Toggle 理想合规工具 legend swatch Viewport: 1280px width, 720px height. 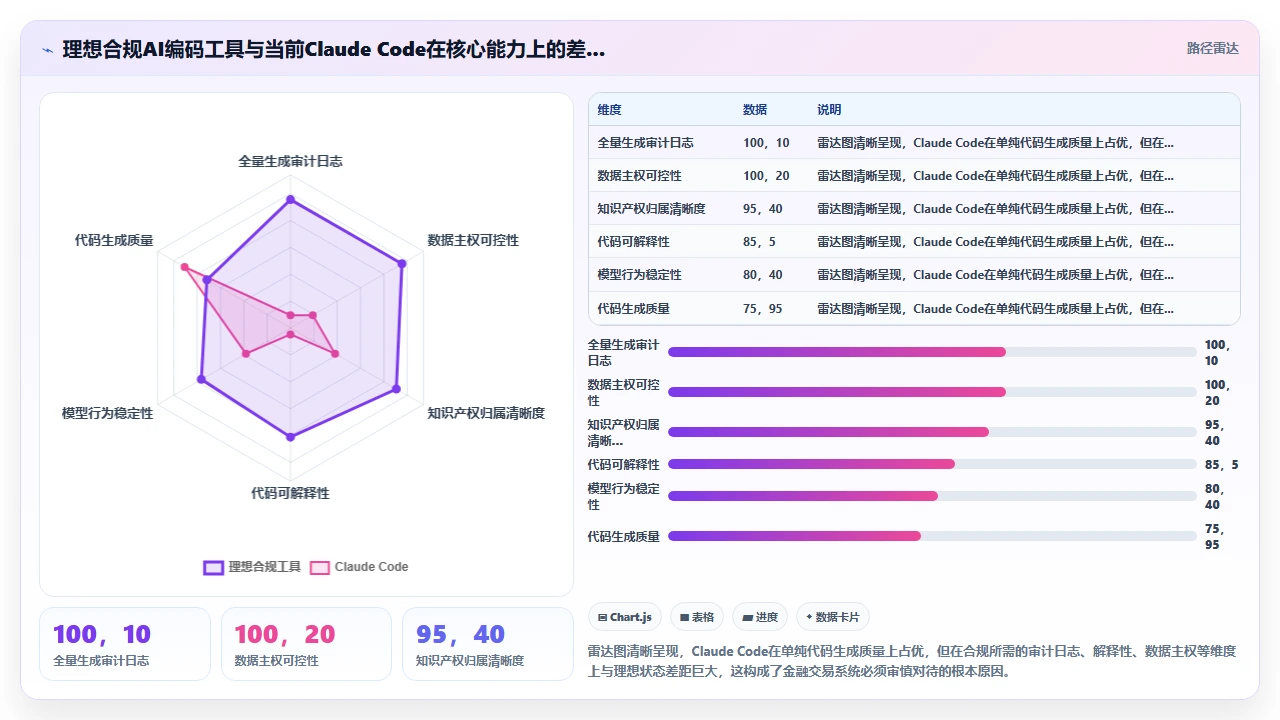click(213, 567)
